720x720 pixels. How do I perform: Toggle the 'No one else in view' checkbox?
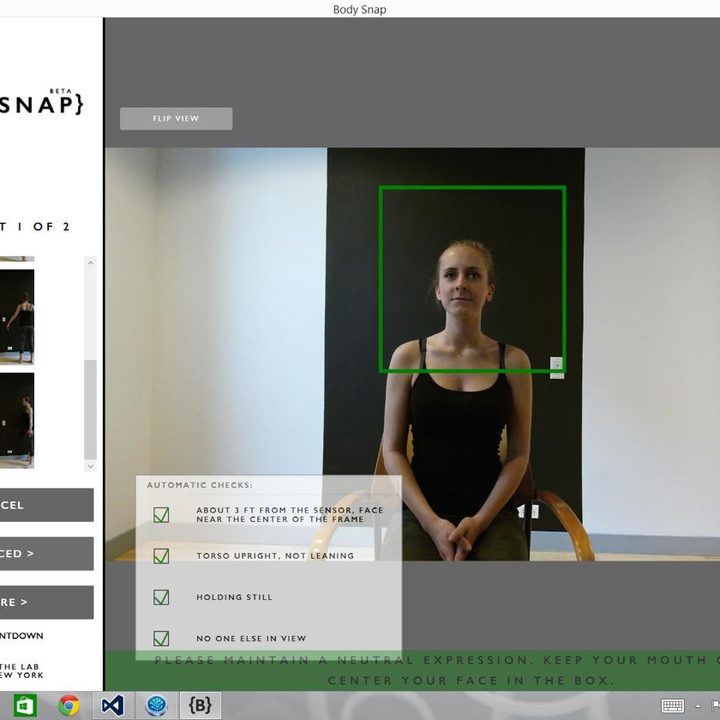161,638
